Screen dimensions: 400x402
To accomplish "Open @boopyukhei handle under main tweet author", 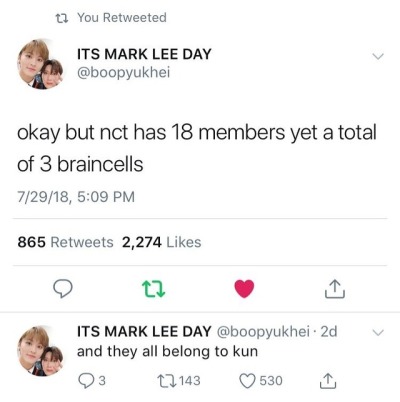I will [x=124, y=72].
